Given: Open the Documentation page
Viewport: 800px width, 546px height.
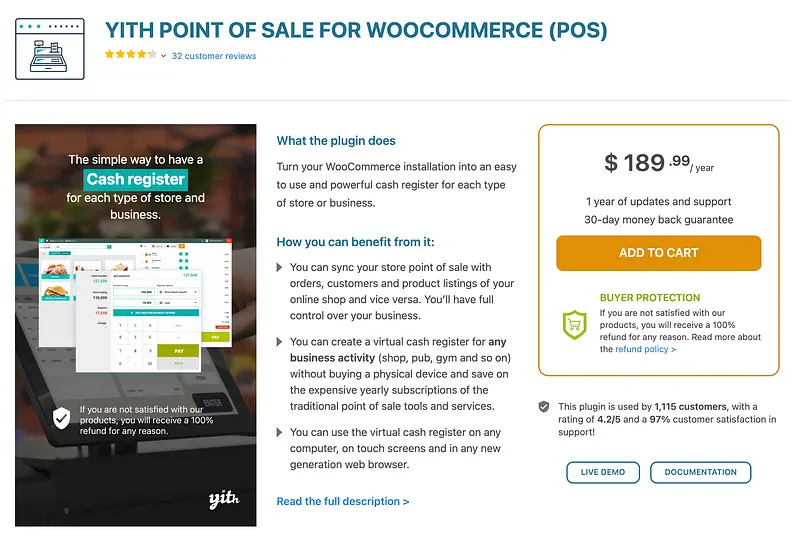Looking at the screenshot, I should [700, 472].
